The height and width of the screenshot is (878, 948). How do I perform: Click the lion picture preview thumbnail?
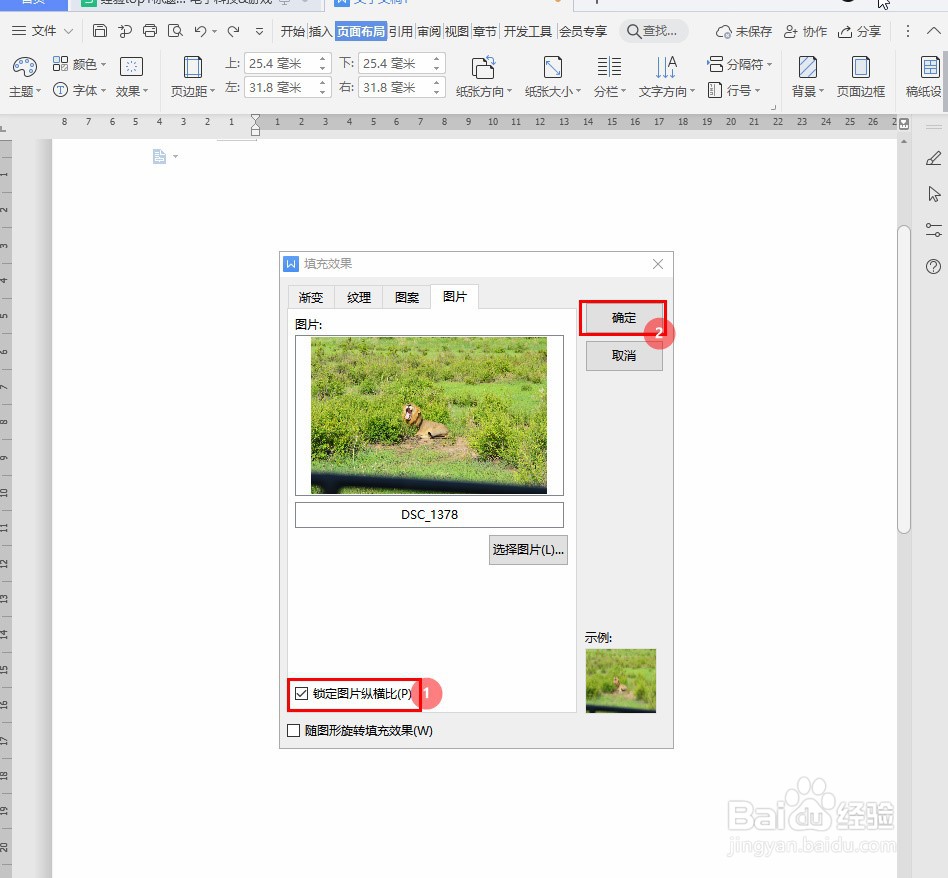pyautogui.click(x=429, y=415)
